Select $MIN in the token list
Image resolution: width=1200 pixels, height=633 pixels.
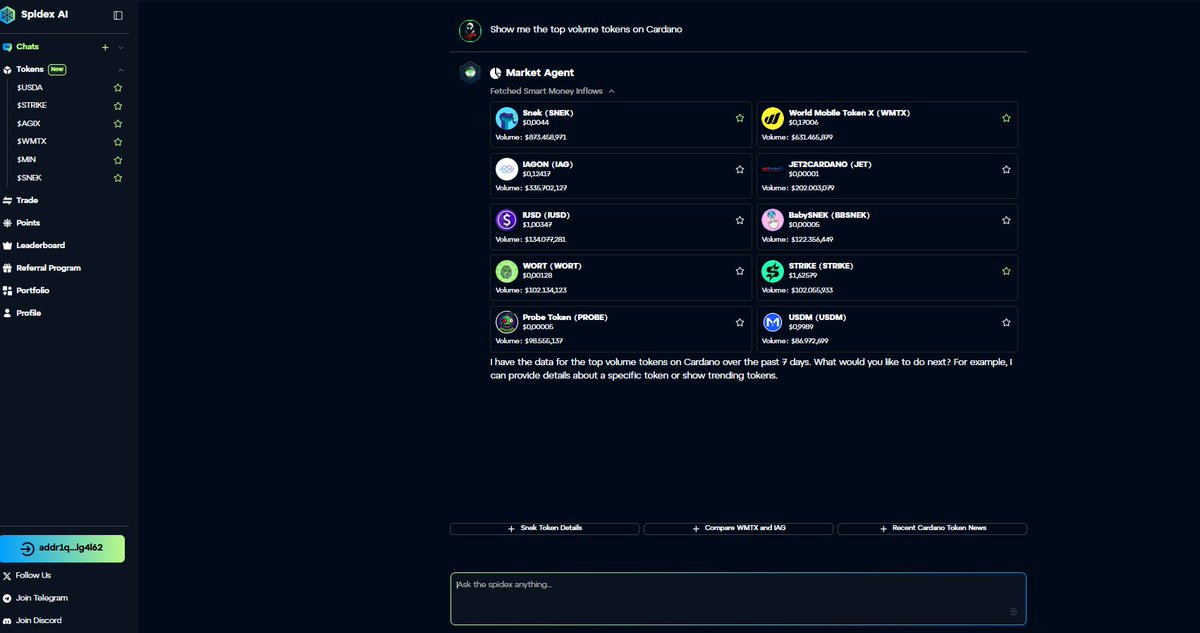click(26, 159)
